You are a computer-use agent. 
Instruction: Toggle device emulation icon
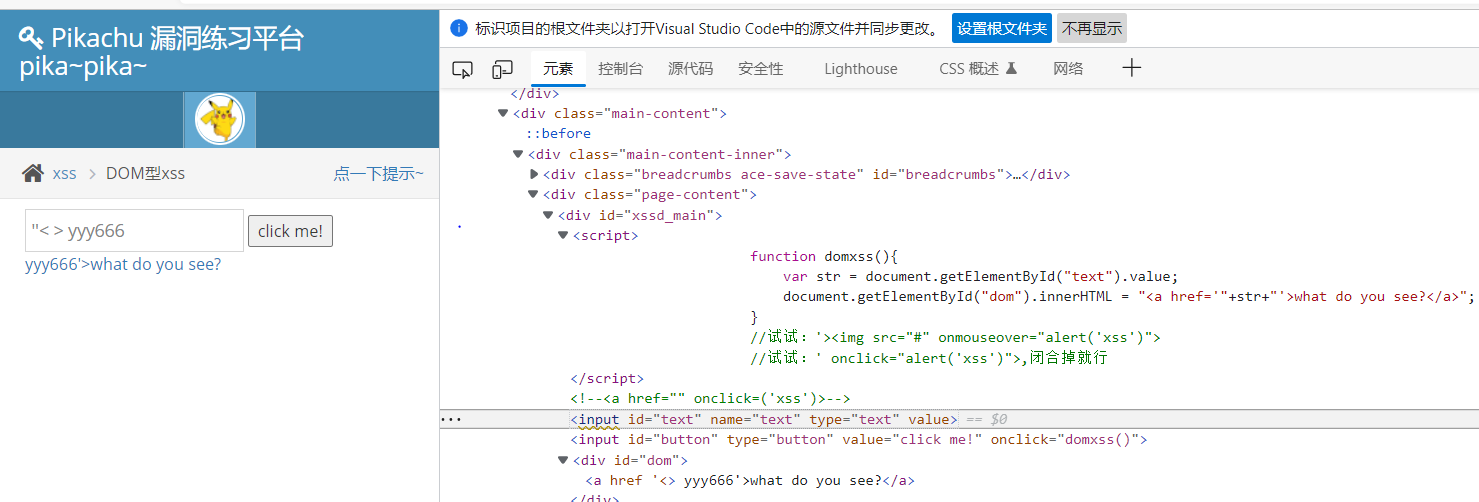(x=502, y=69)
